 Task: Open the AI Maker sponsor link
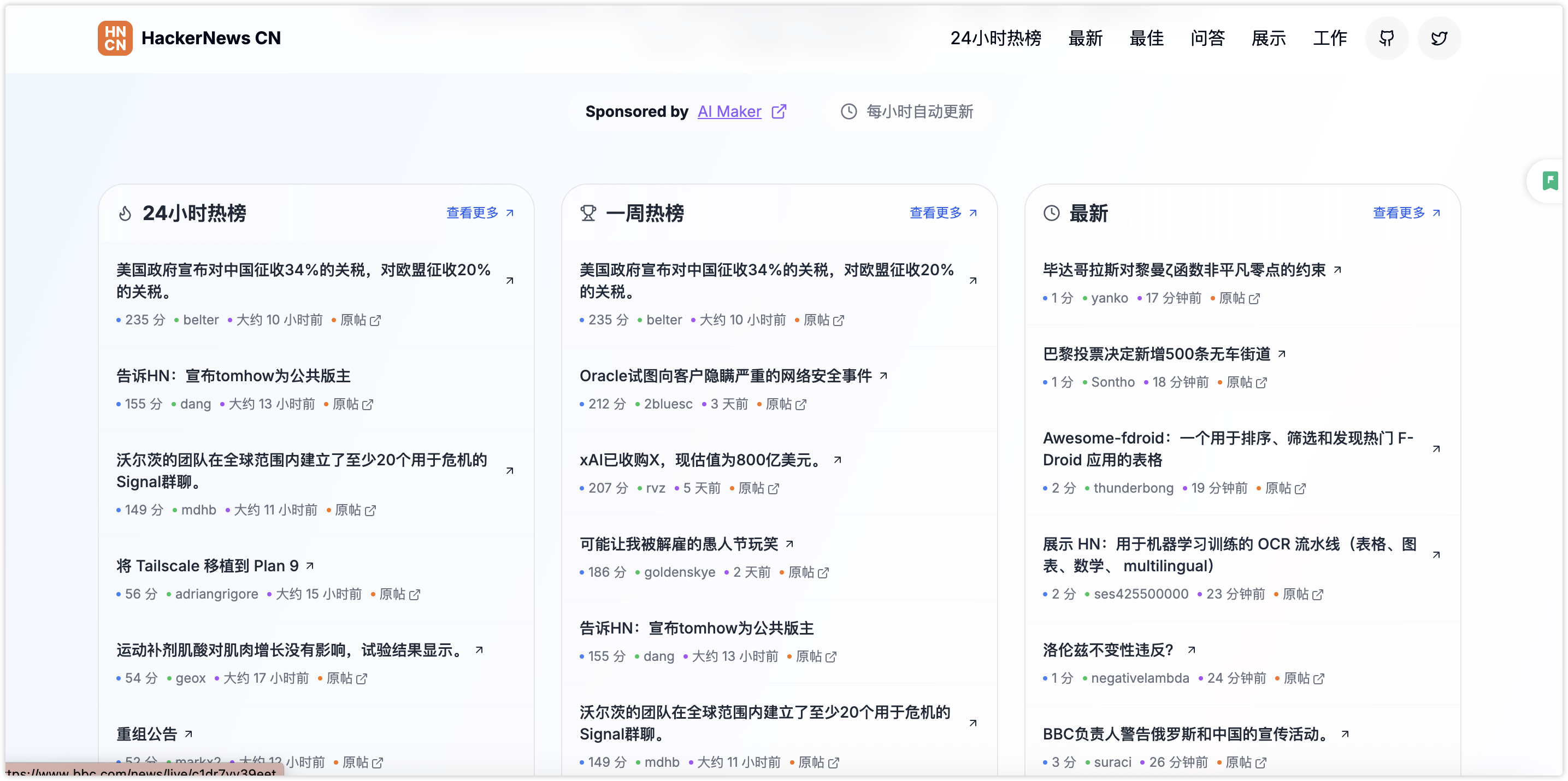pyautogui.click(x=729, y=112)
